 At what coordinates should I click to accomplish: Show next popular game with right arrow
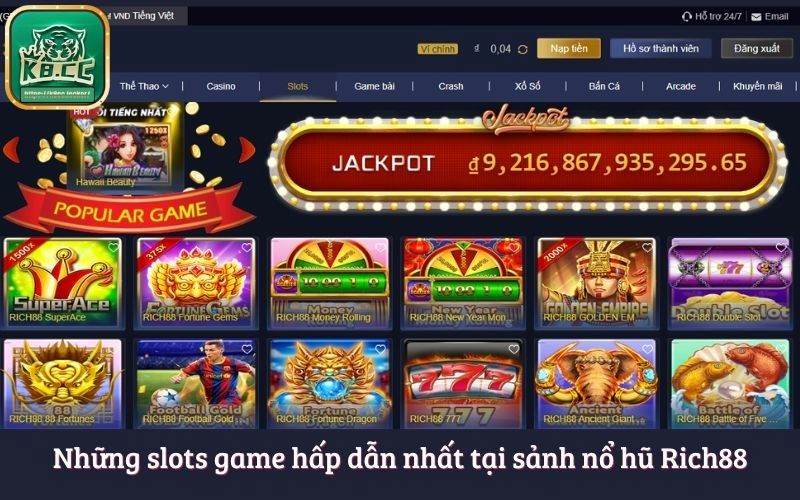pos(247,151)
